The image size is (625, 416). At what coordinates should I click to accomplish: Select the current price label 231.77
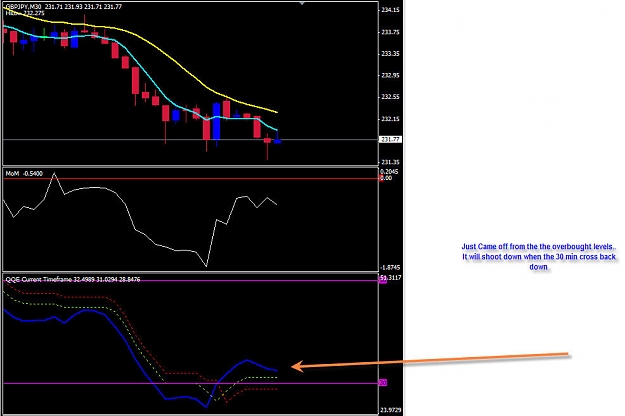tap(391, 139)
